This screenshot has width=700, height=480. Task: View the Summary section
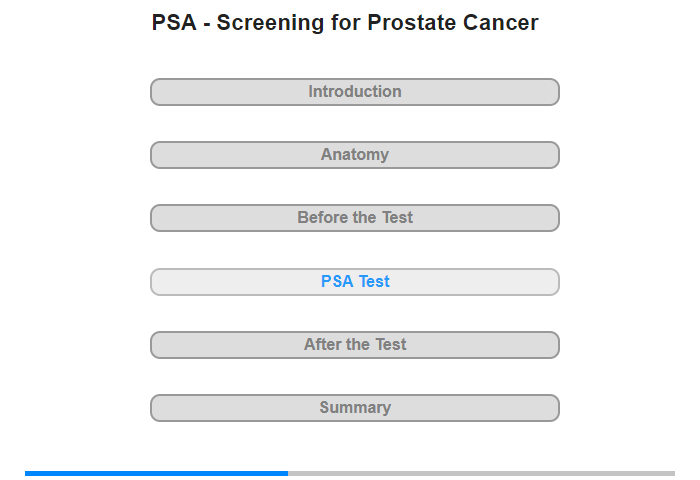pos(355,408)
